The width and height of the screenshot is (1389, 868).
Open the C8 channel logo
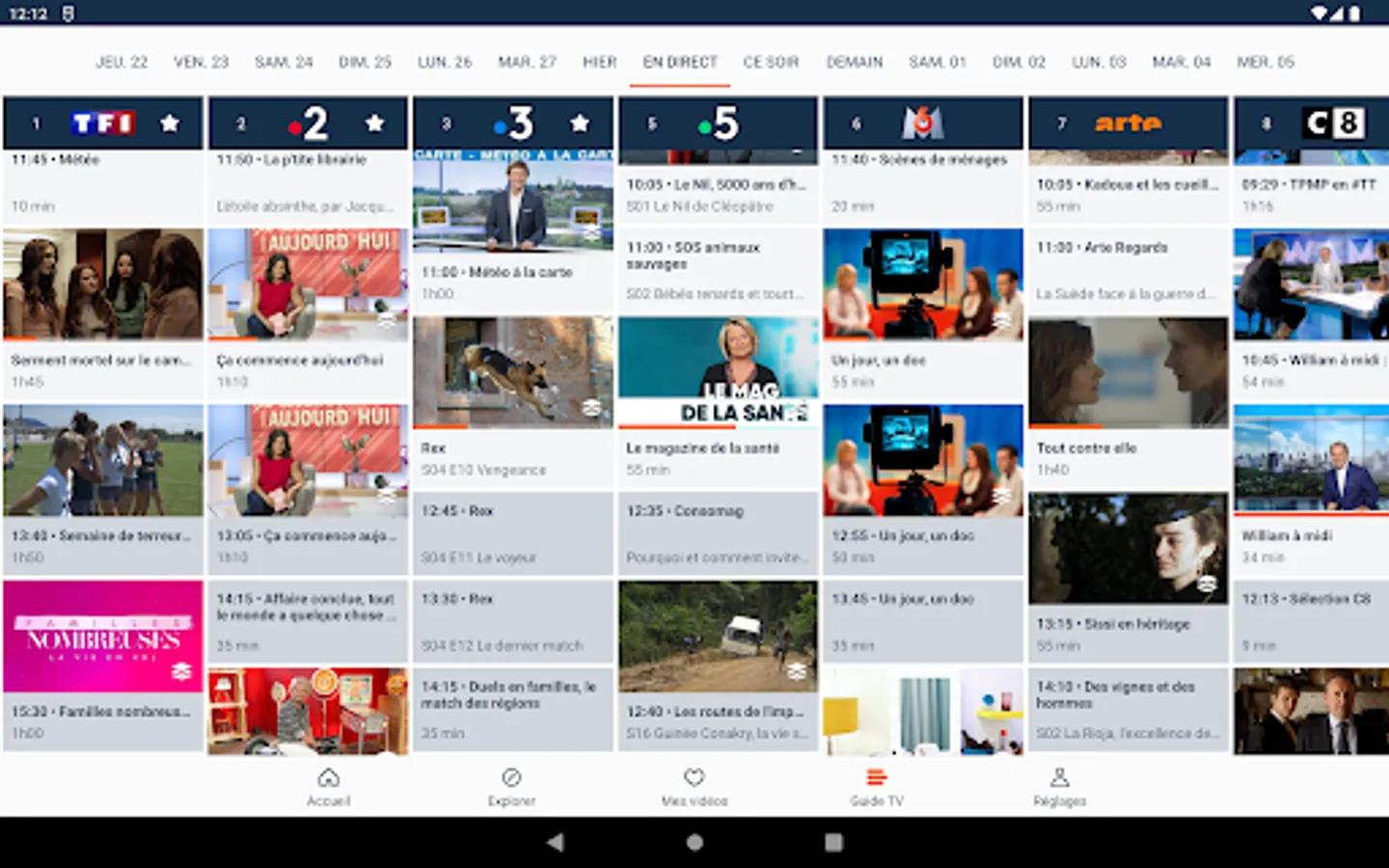(x=1334, y=123)
